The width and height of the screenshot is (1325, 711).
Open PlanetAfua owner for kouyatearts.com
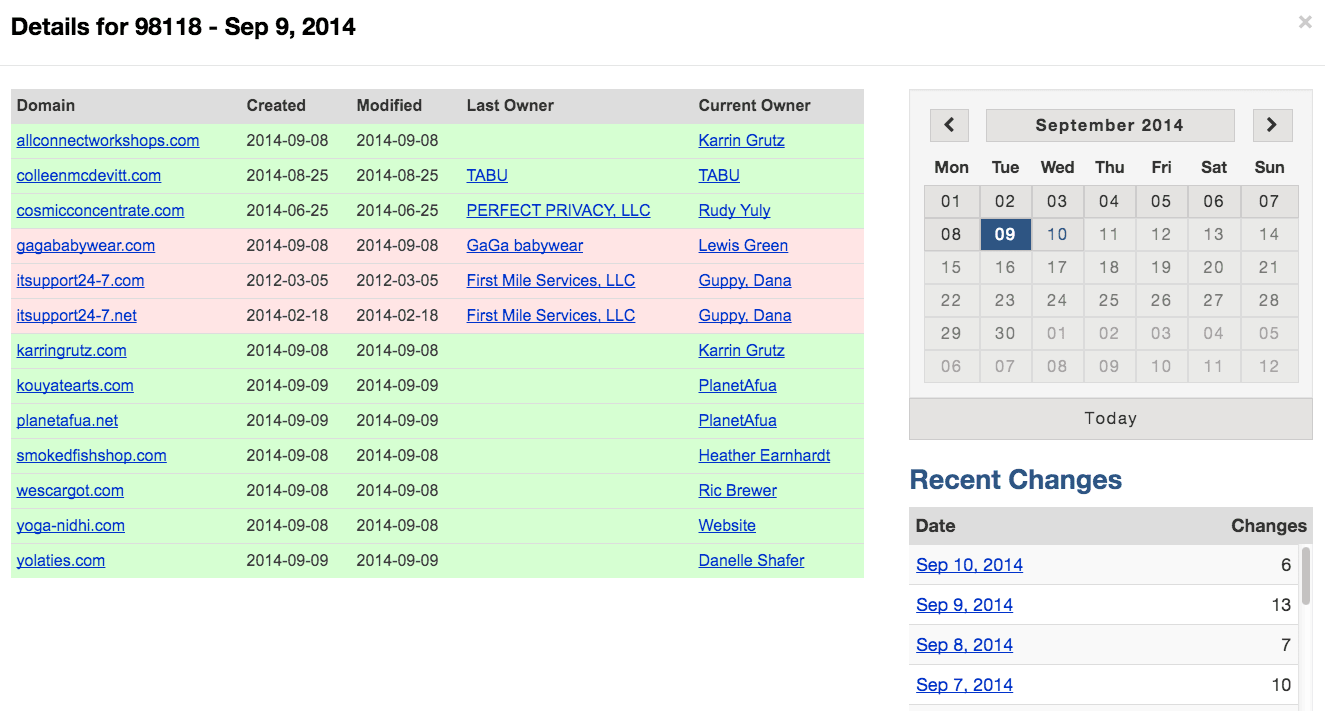[x=738, y=385]
